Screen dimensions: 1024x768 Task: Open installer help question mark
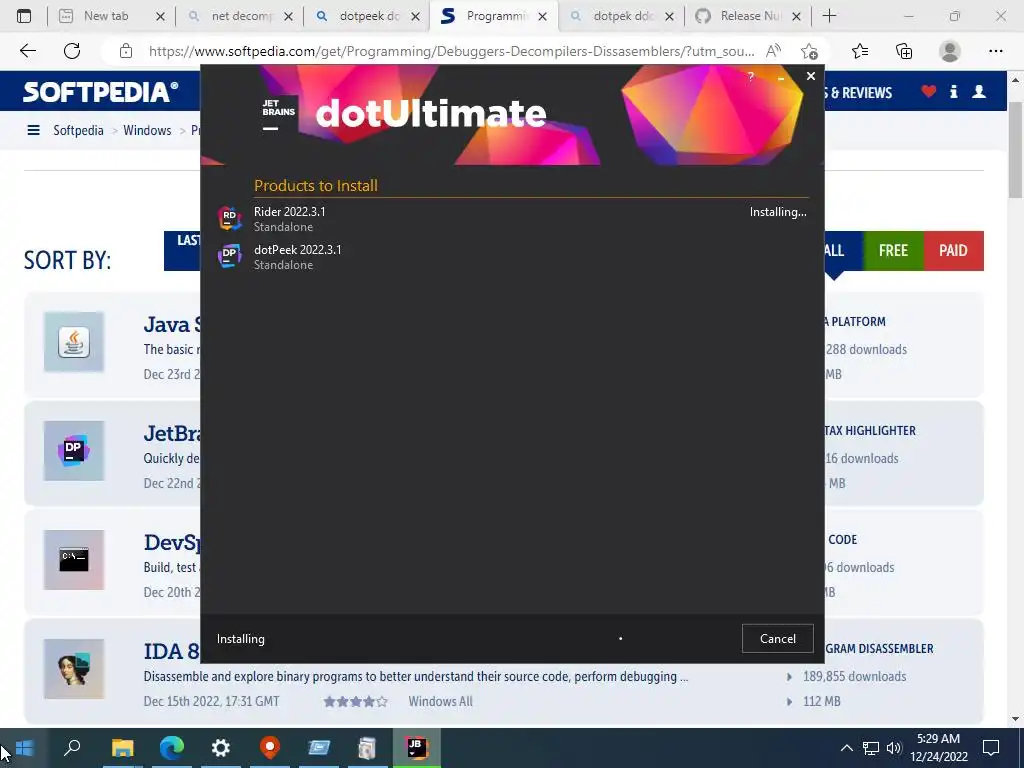(751, 76)
